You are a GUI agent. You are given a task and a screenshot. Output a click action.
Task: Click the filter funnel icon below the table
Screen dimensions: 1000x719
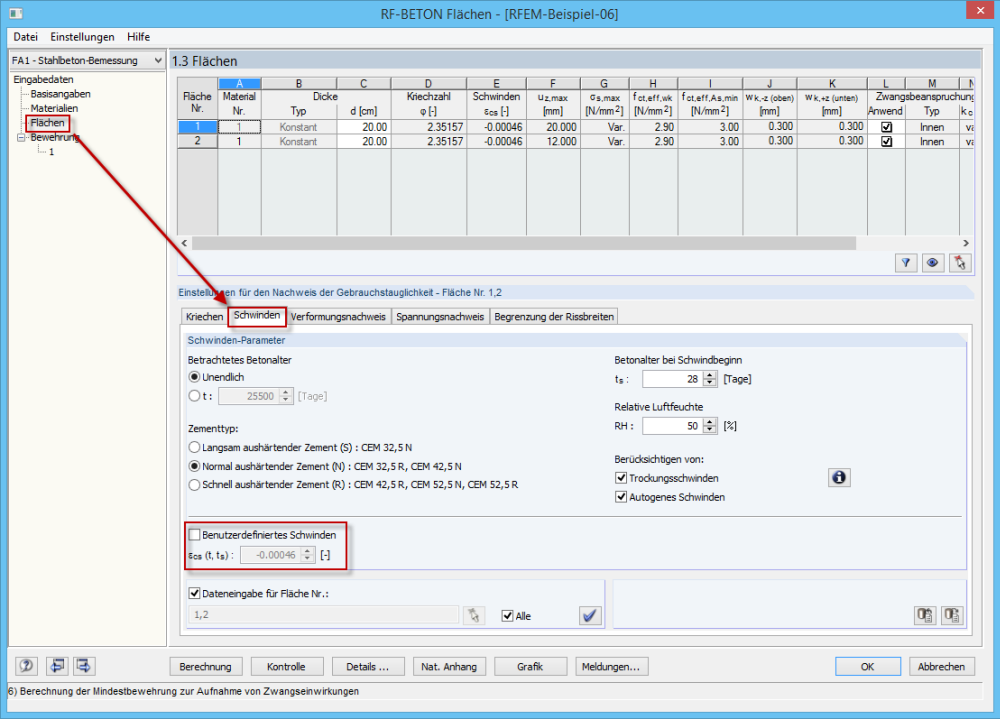pyautogui.click(x=906, y=262)
